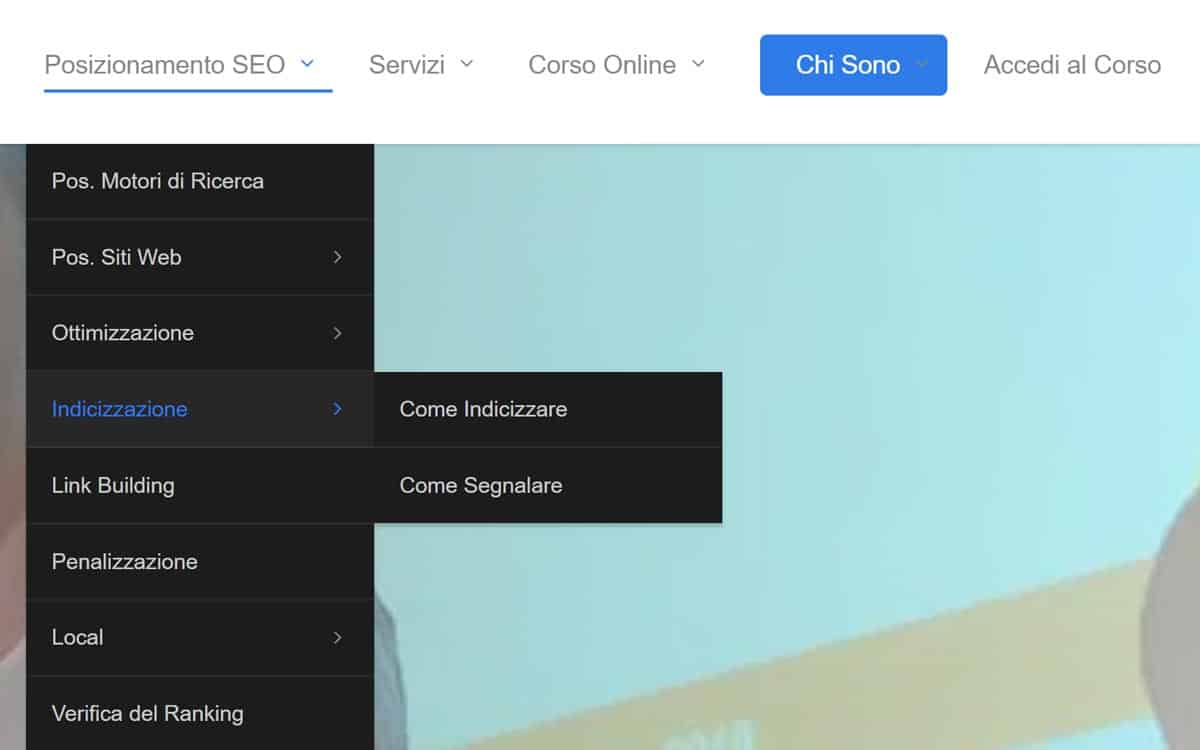This screenshot has width=1200, height=750.
Task: Select Pos. Siti Web menu entry
Action: click(200, 257)
